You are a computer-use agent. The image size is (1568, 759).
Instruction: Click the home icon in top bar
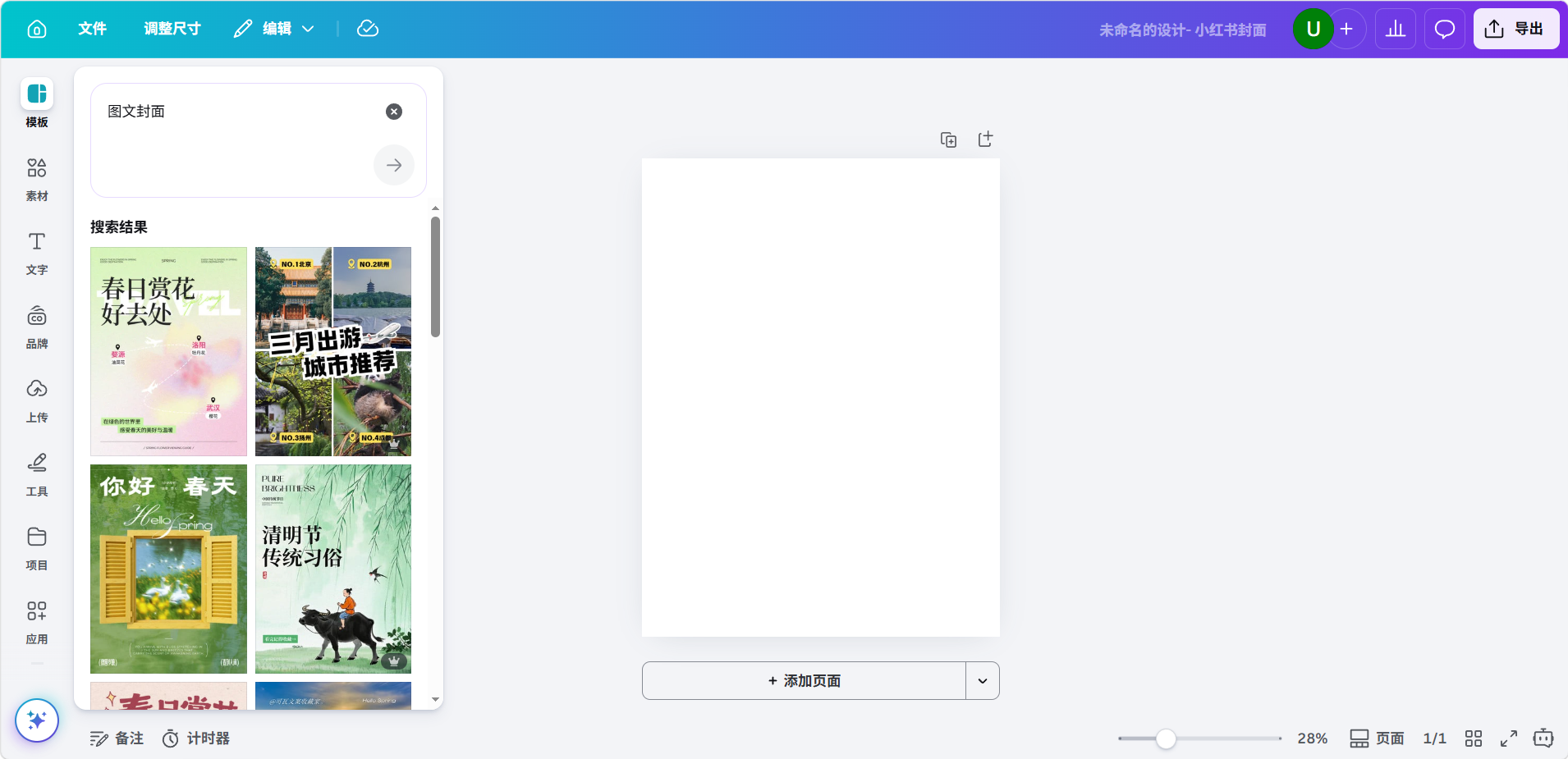(x=37, y=29)
